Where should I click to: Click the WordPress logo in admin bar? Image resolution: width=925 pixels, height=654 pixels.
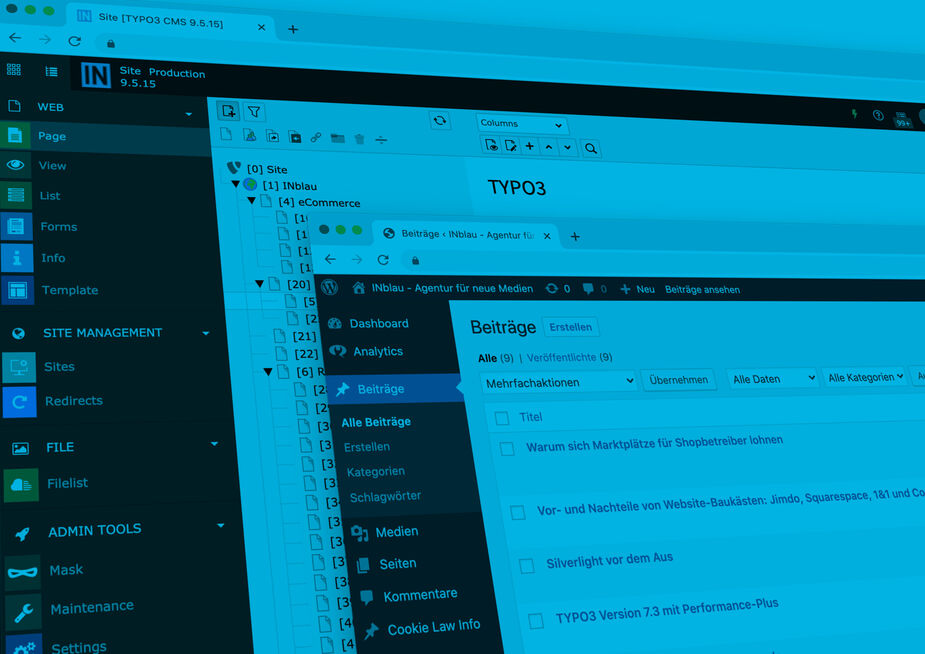[330, 287]
